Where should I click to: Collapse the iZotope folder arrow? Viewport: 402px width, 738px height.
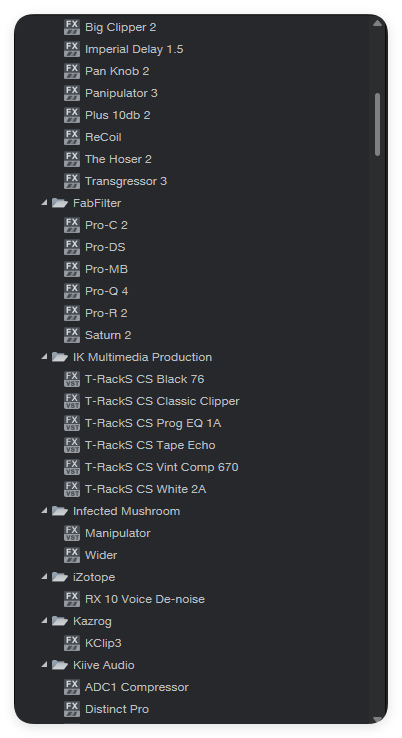pos(44,577)
